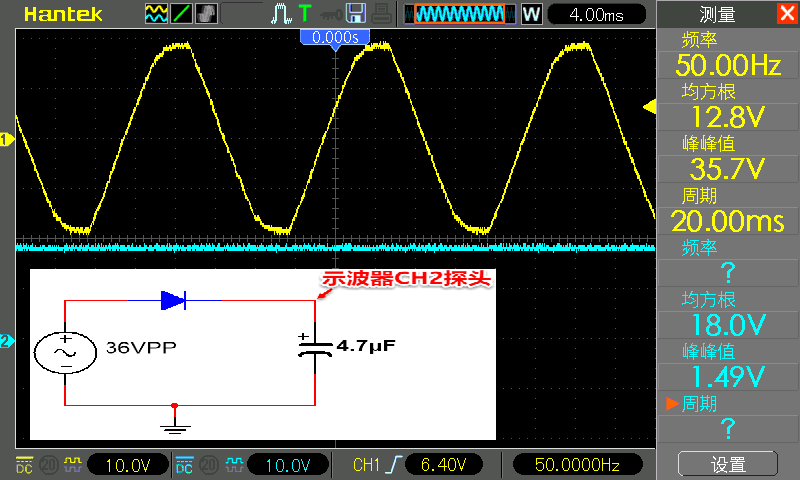Click the cyan channel 2 ground marker

[x=7, y=341]
